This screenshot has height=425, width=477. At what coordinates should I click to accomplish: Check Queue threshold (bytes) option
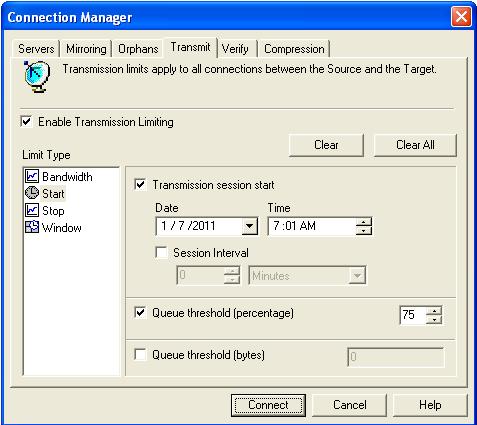[140, 354]
